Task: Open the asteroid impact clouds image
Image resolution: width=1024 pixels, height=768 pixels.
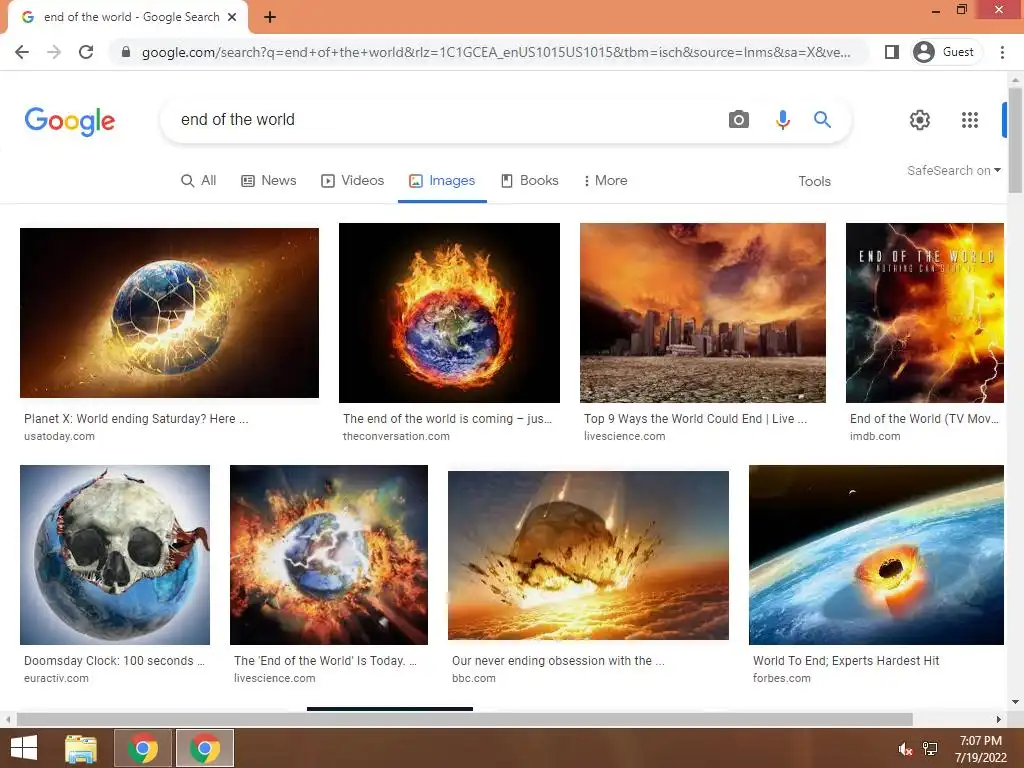Action: coord(588,555)
